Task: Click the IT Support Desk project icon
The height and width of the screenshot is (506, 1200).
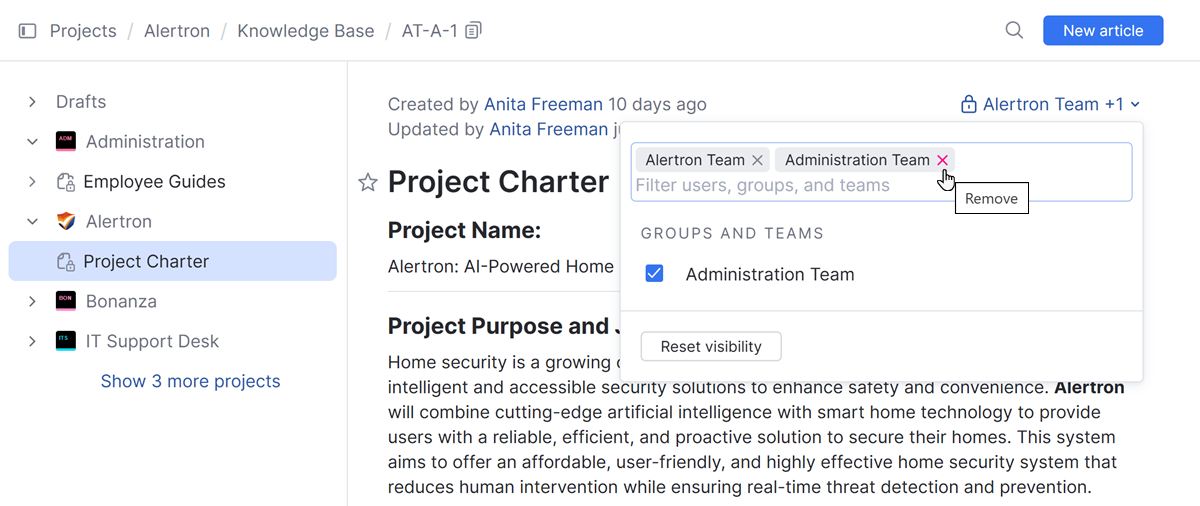Action: click(66, 342)
